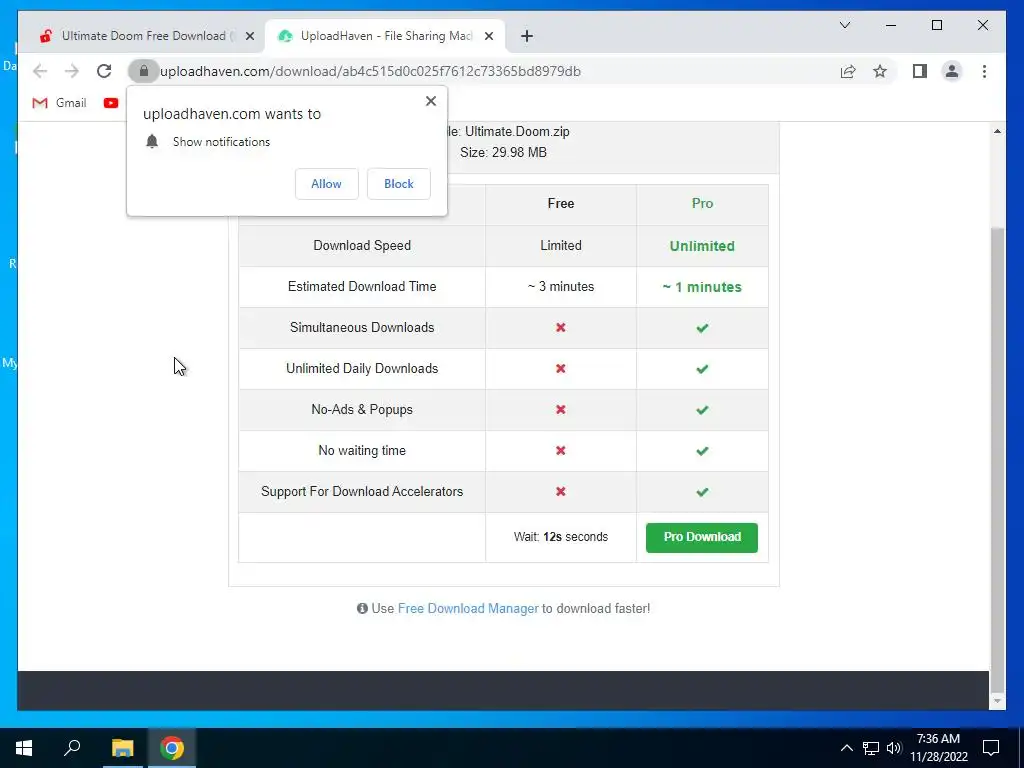
Task: Close the UploadHaven tab
Action: click(488, 36)
